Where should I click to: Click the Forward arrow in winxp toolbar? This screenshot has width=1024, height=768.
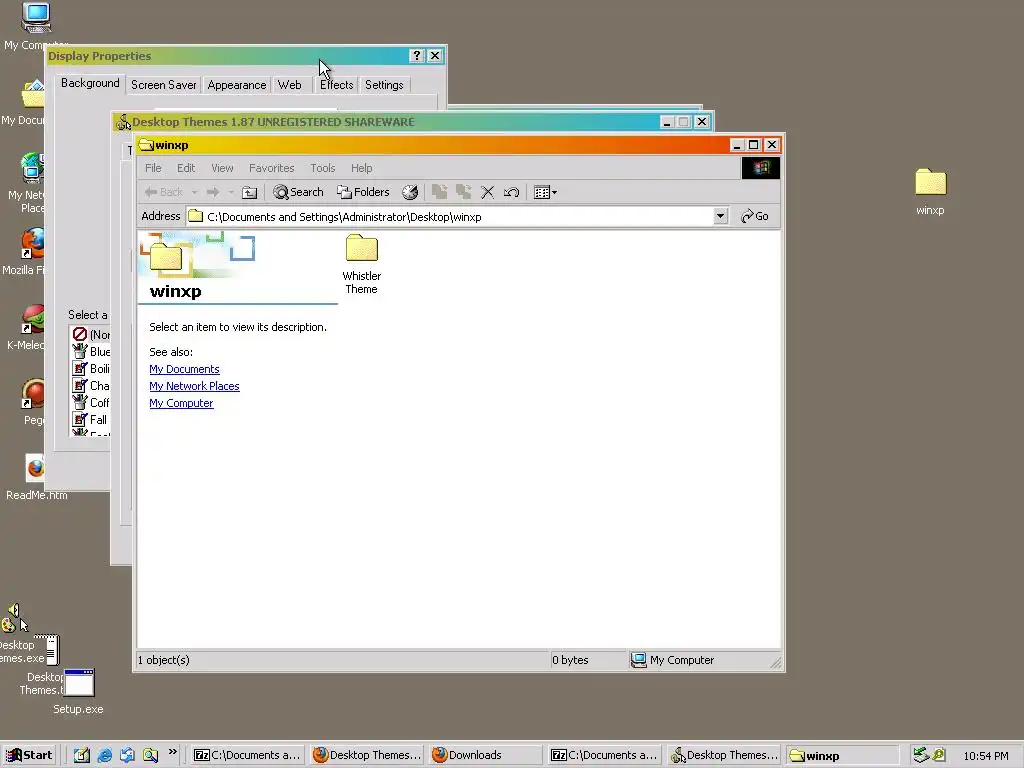[213, 192]
